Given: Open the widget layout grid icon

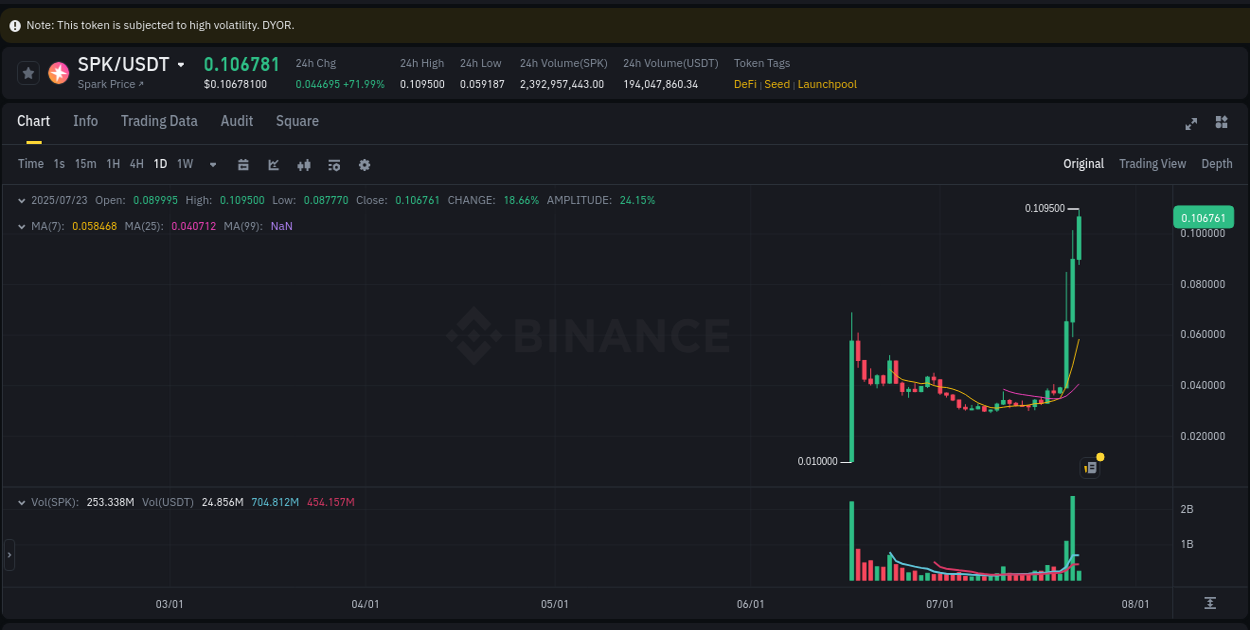Looking at the screenshot, I should [x=1221, y=122].
